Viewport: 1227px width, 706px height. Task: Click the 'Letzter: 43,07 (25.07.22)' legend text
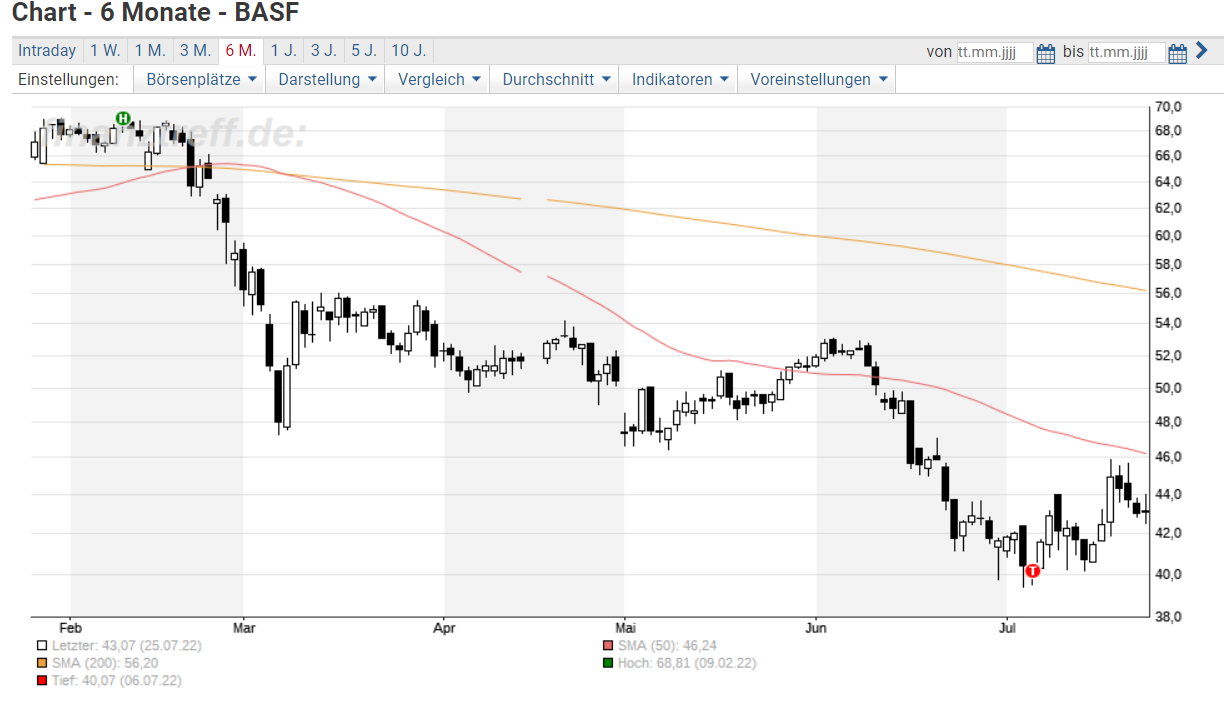(126, 646)
